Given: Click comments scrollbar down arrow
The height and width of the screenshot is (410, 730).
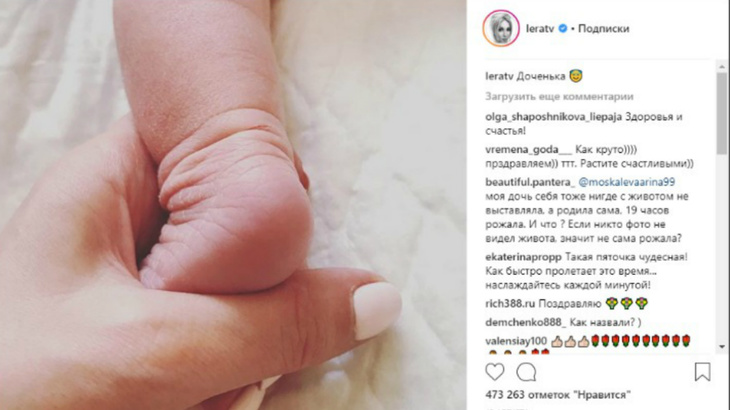Looking at the screenshot, I should [722, 347].
